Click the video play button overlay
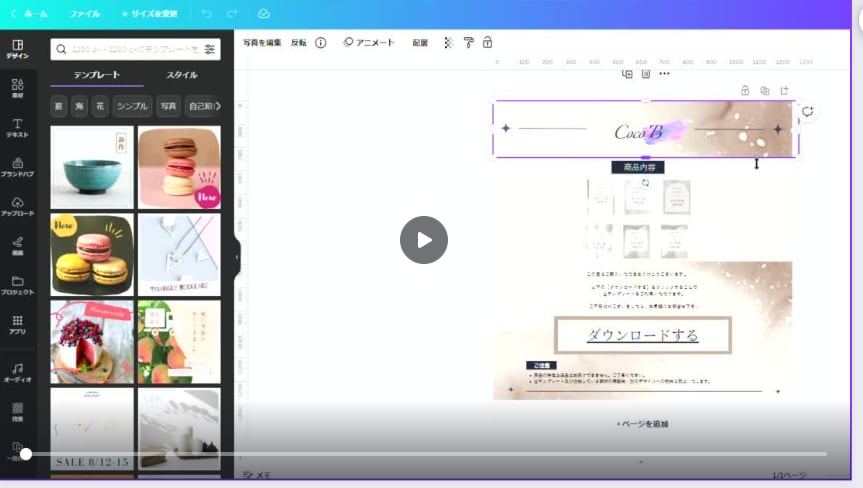This screenshot has width=863, height=488. [x=424, y=240]
